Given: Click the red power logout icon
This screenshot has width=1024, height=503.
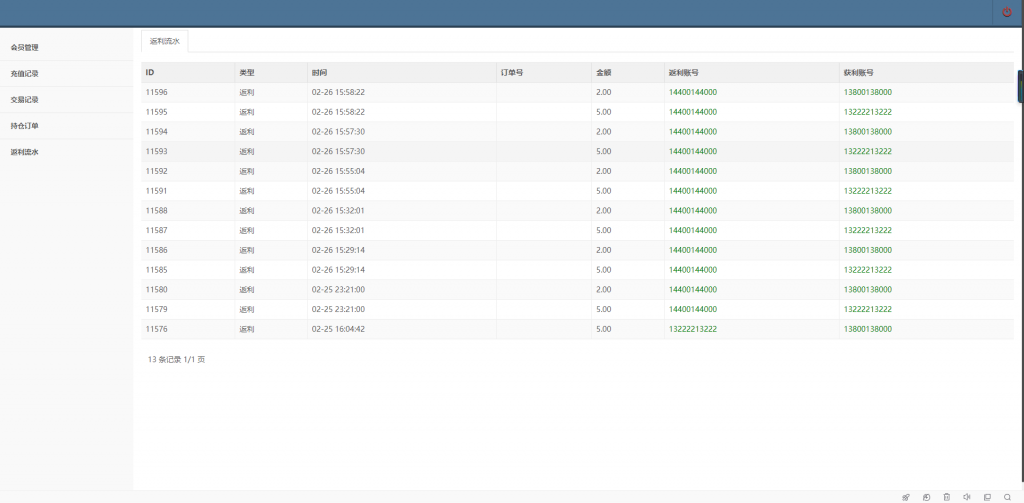Looking at the screenshot, I should pos(1007,12).
